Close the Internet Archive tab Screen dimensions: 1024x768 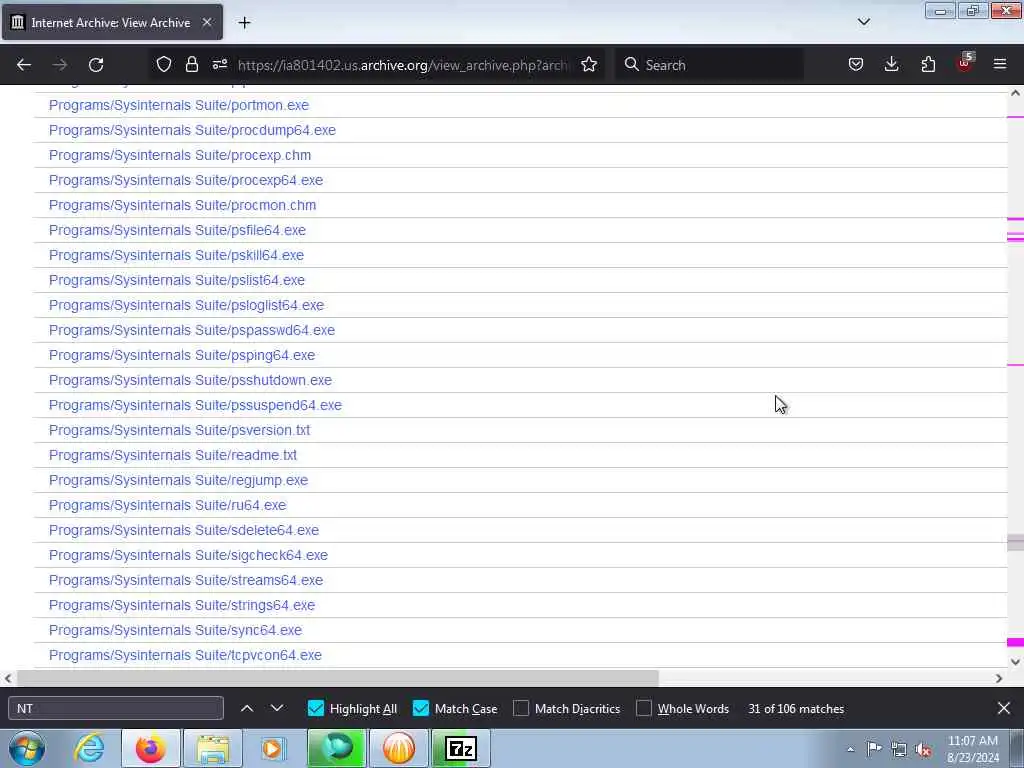coord(207,22)
